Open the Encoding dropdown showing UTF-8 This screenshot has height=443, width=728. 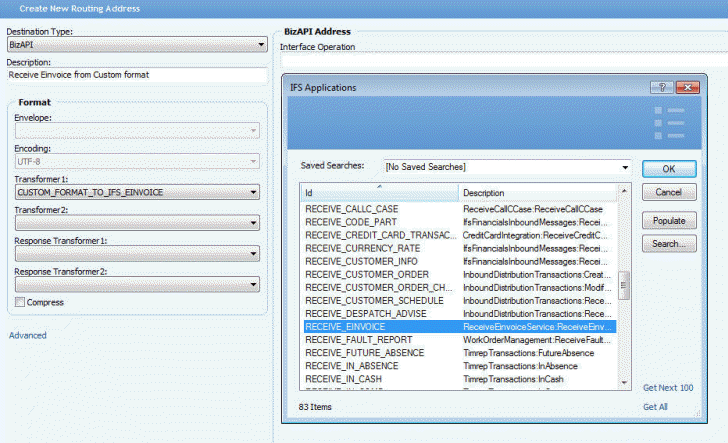137,162
